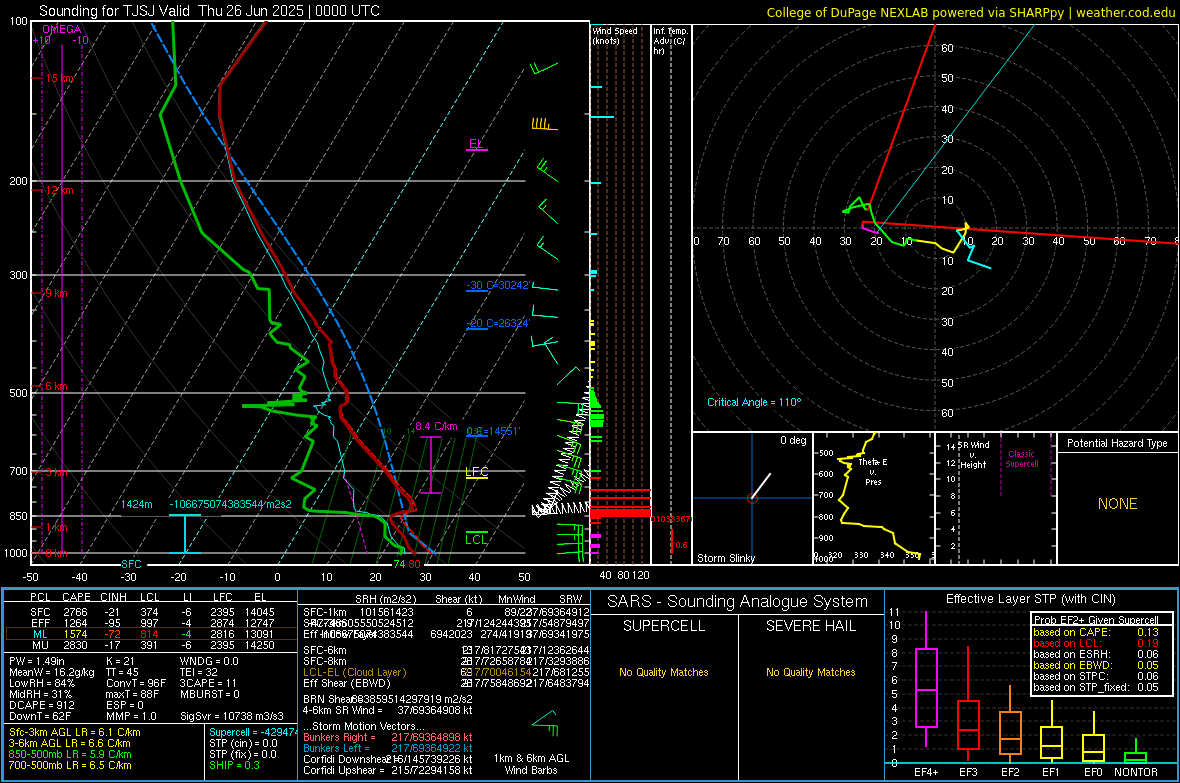This screenshot has height=783, width=1180.
Task: Click the SigSvr = 10738 m3/s3 value
Action: tap(232, 716)
